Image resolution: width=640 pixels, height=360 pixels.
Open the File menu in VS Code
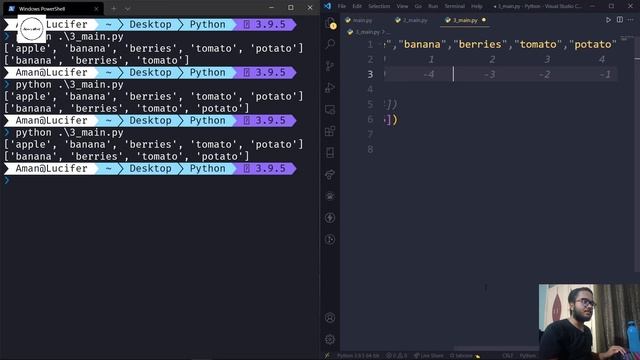point(342,6)
